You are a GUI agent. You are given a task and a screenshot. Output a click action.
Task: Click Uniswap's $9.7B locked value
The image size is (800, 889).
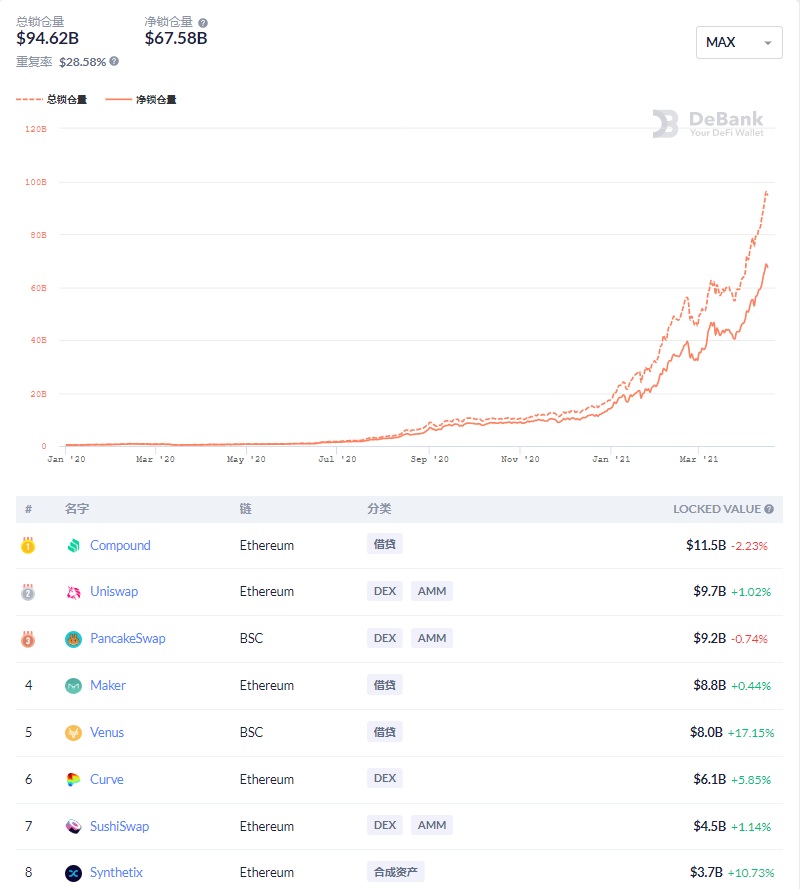point(709,592)
